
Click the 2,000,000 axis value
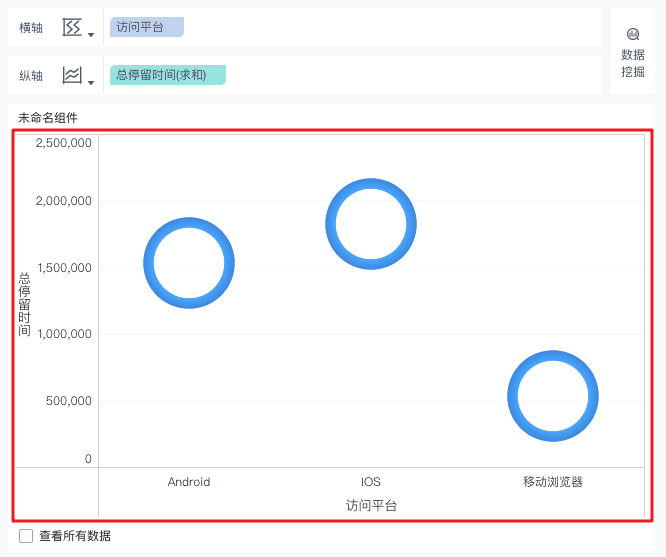(64, 201)
